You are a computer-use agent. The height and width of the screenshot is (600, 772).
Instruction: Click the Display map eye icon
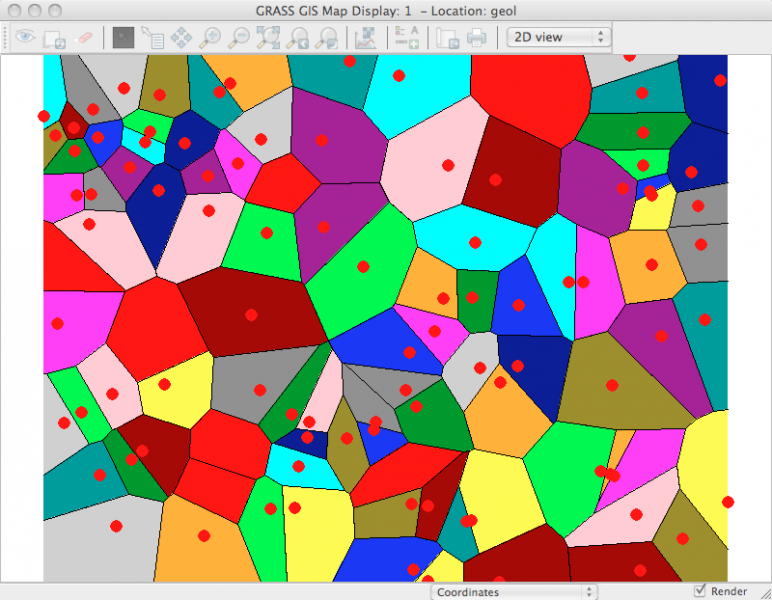23,38
